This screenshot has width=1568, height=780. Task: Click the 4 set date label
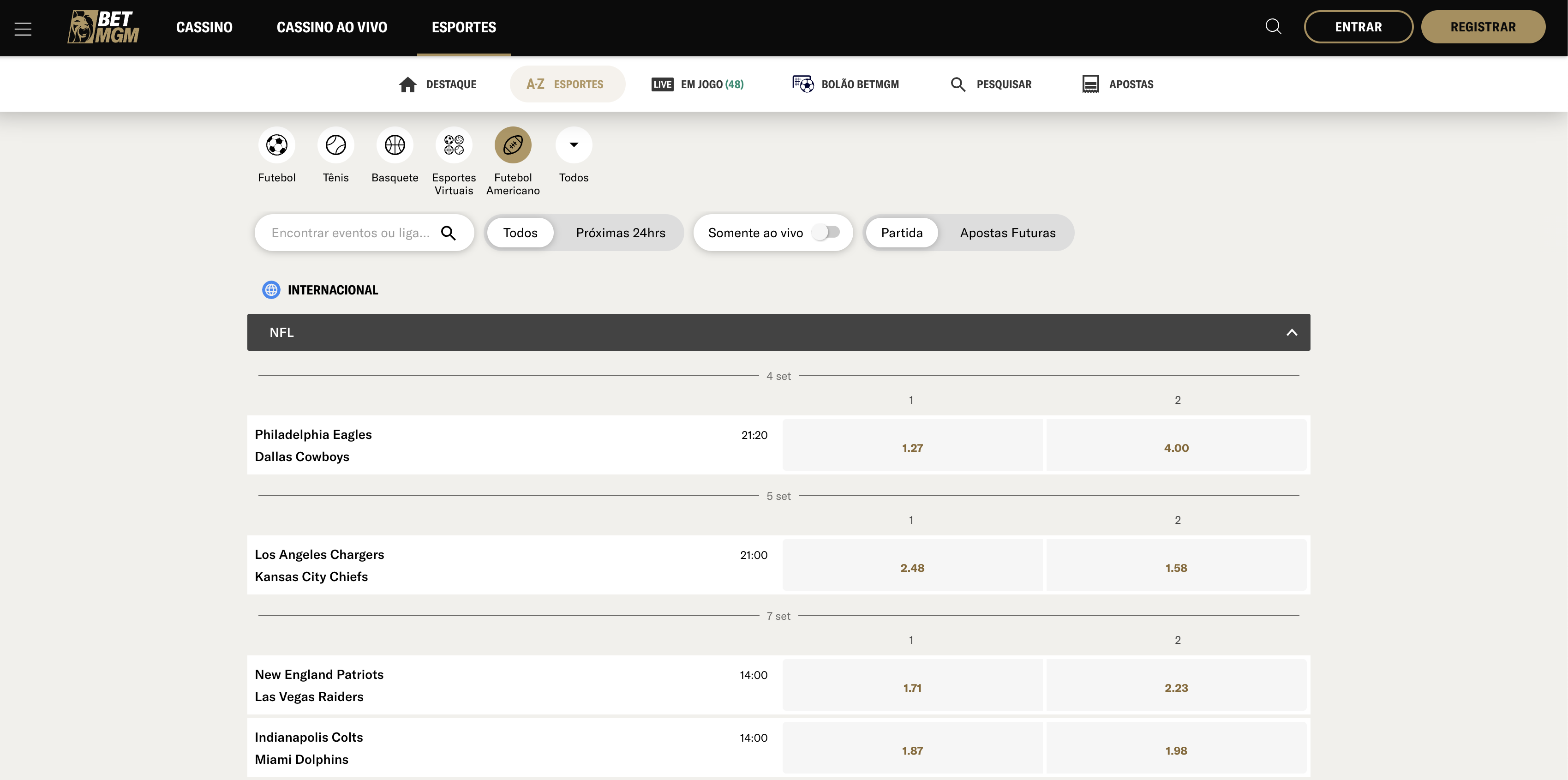(x=778, y=376)
